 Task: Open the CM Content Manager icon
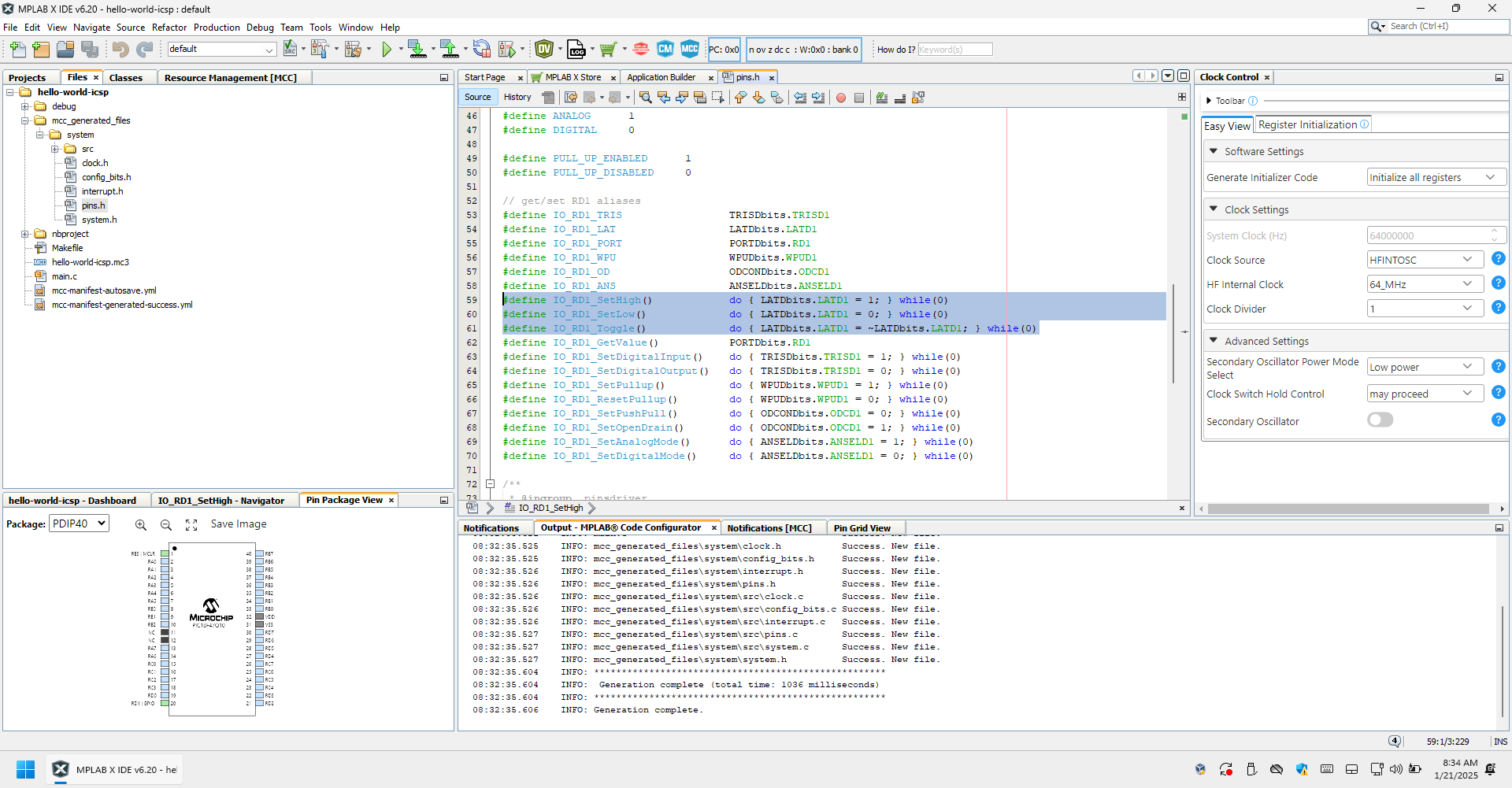pyautogui.click(x=665, y=49)
